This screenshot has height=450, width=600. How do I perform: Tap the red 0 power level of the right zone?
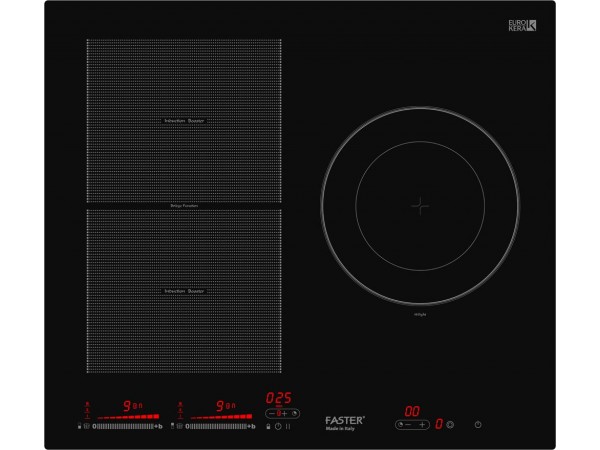pos(439,424)
